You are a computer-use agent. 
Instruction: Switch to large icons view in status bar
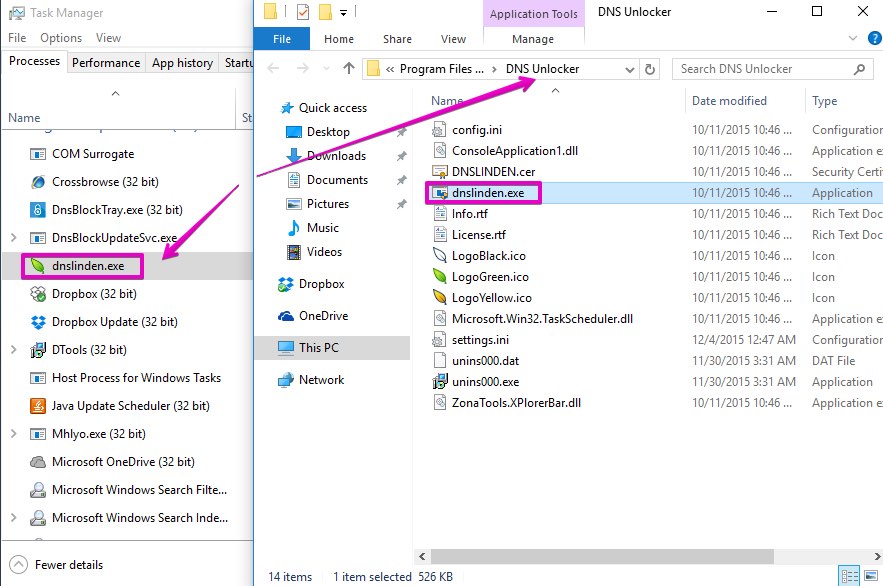click(x=869, y=576)
